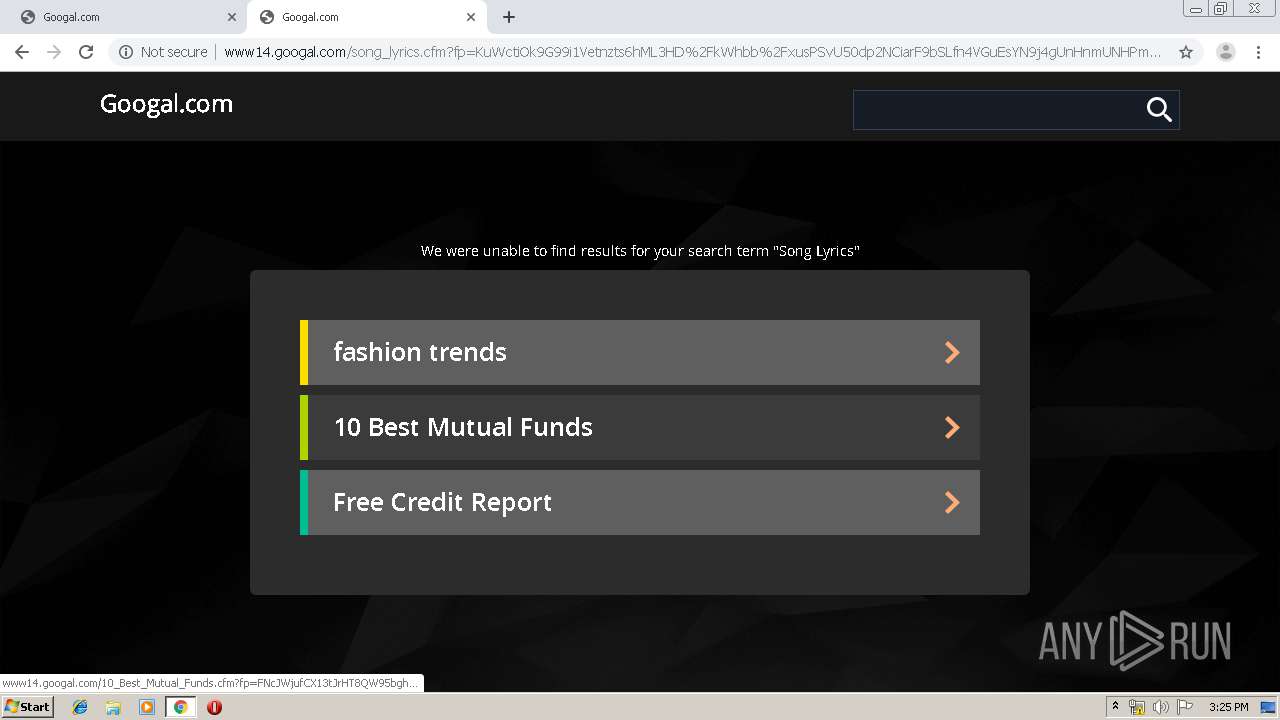Open the Chrome profile avatar
Image resolution: width=1280 pixels, height=720 pixels.
click(x=1225, y=52)
